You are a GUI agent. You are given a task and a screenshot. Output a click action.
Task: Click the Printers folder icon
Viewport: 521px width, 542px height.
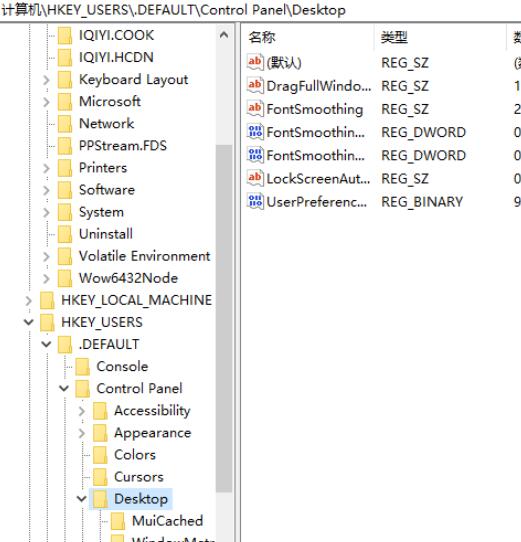click(x=65, y=168)
